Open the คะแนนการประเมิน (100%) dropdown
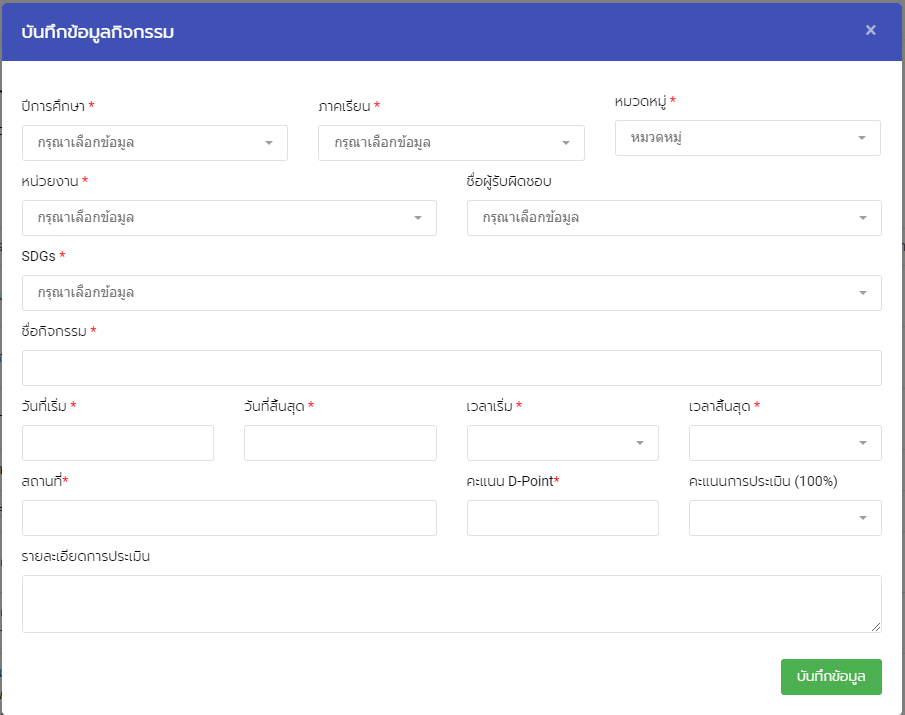The width and height of the screenshot is (905, 715). 785,518
